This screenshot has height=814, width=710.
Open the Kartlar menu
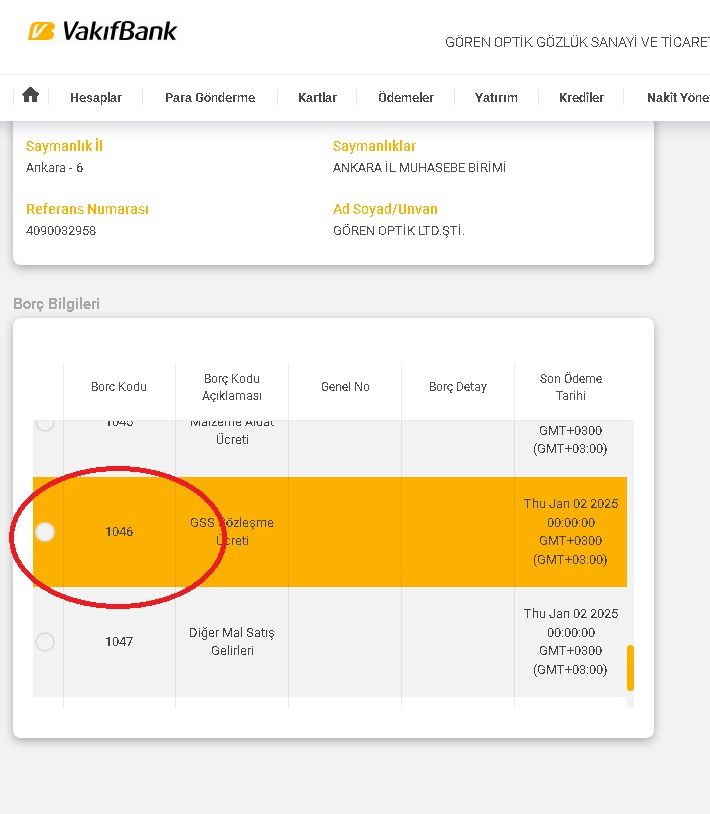317,97
